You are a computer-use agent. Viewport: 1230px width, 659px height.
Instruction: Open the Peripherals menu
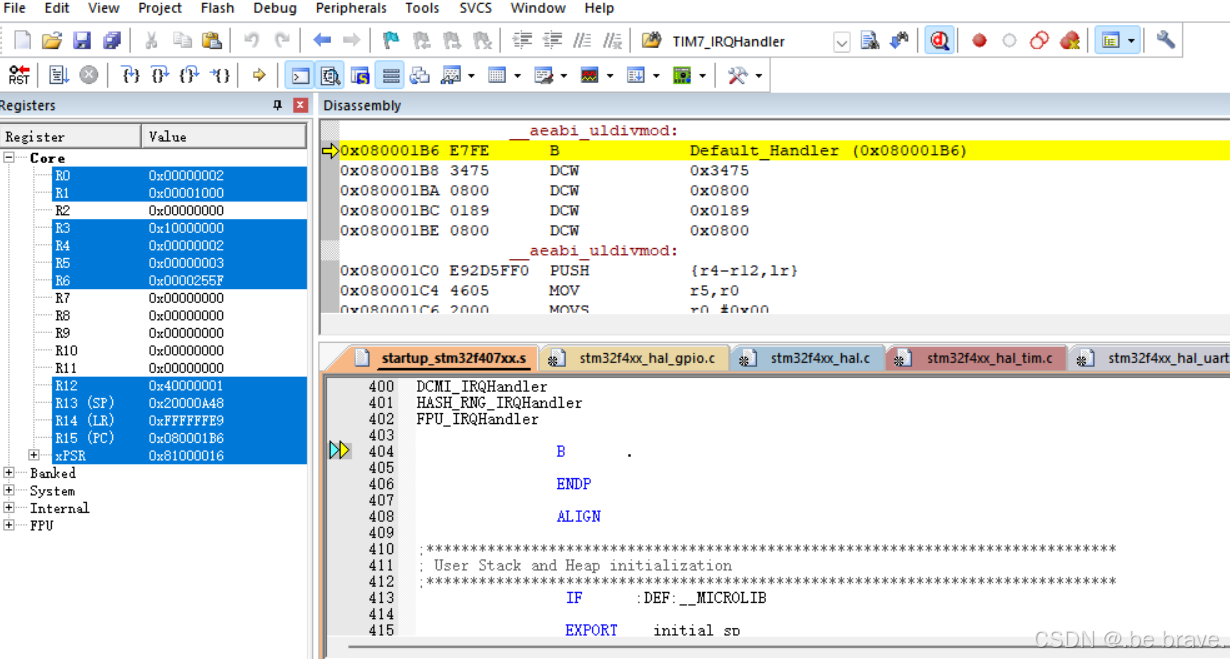pyautogui.click(x=351, y=8)
